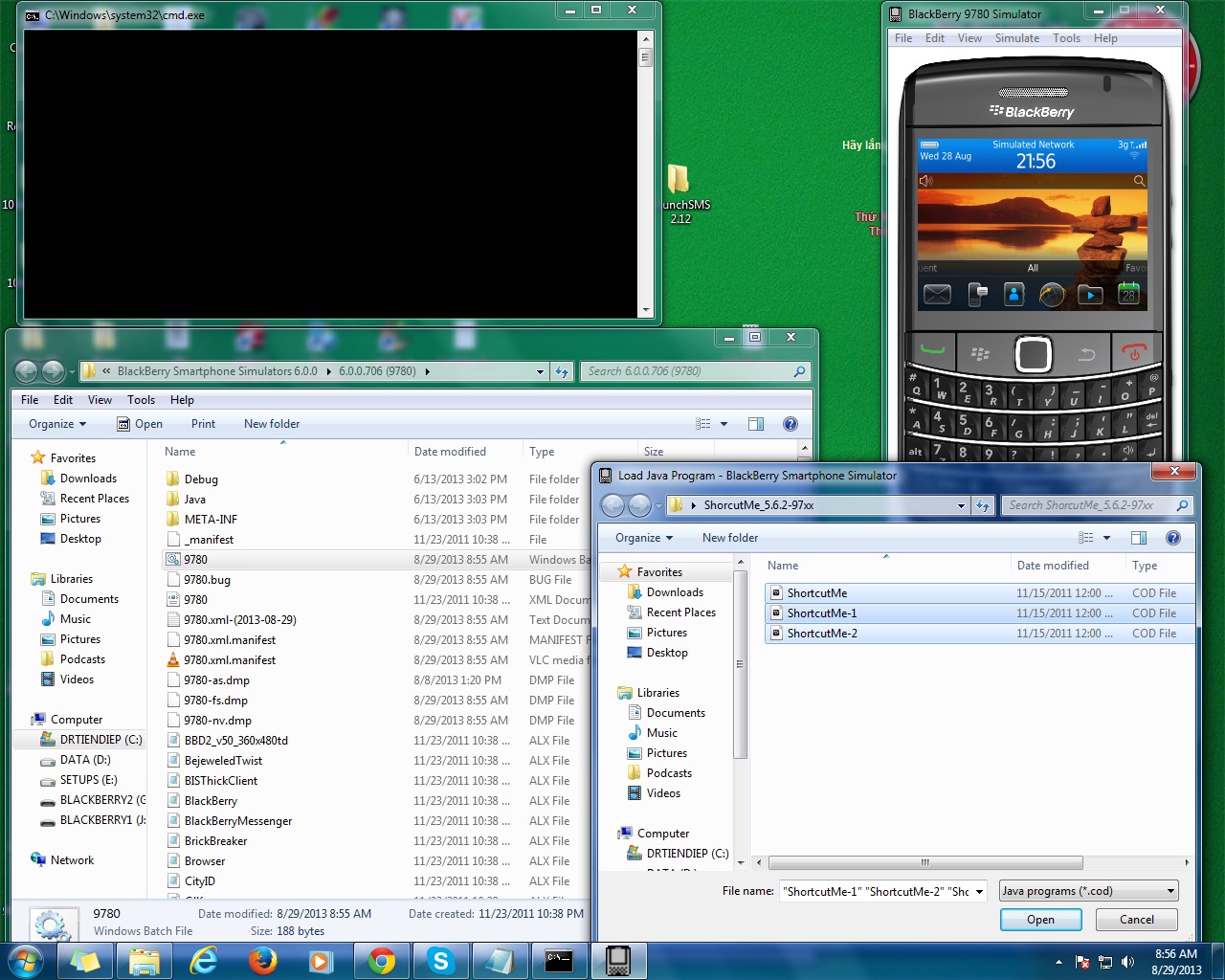Screen dimensions: 1225x980
Task: Sort by Date modified column in Explorer
Action: click(x=450, y=452)
